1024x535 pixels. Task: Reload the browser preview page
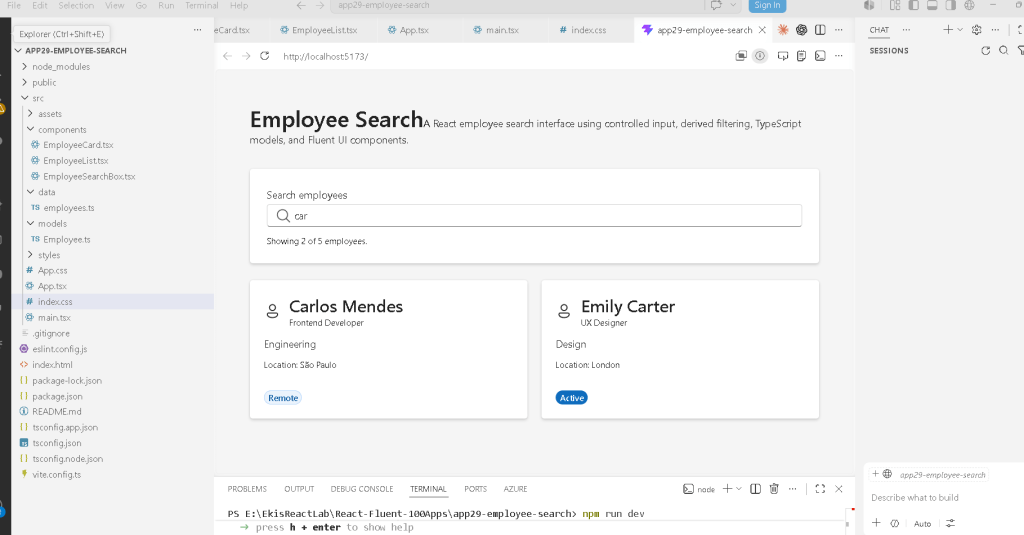click(264, 56)
